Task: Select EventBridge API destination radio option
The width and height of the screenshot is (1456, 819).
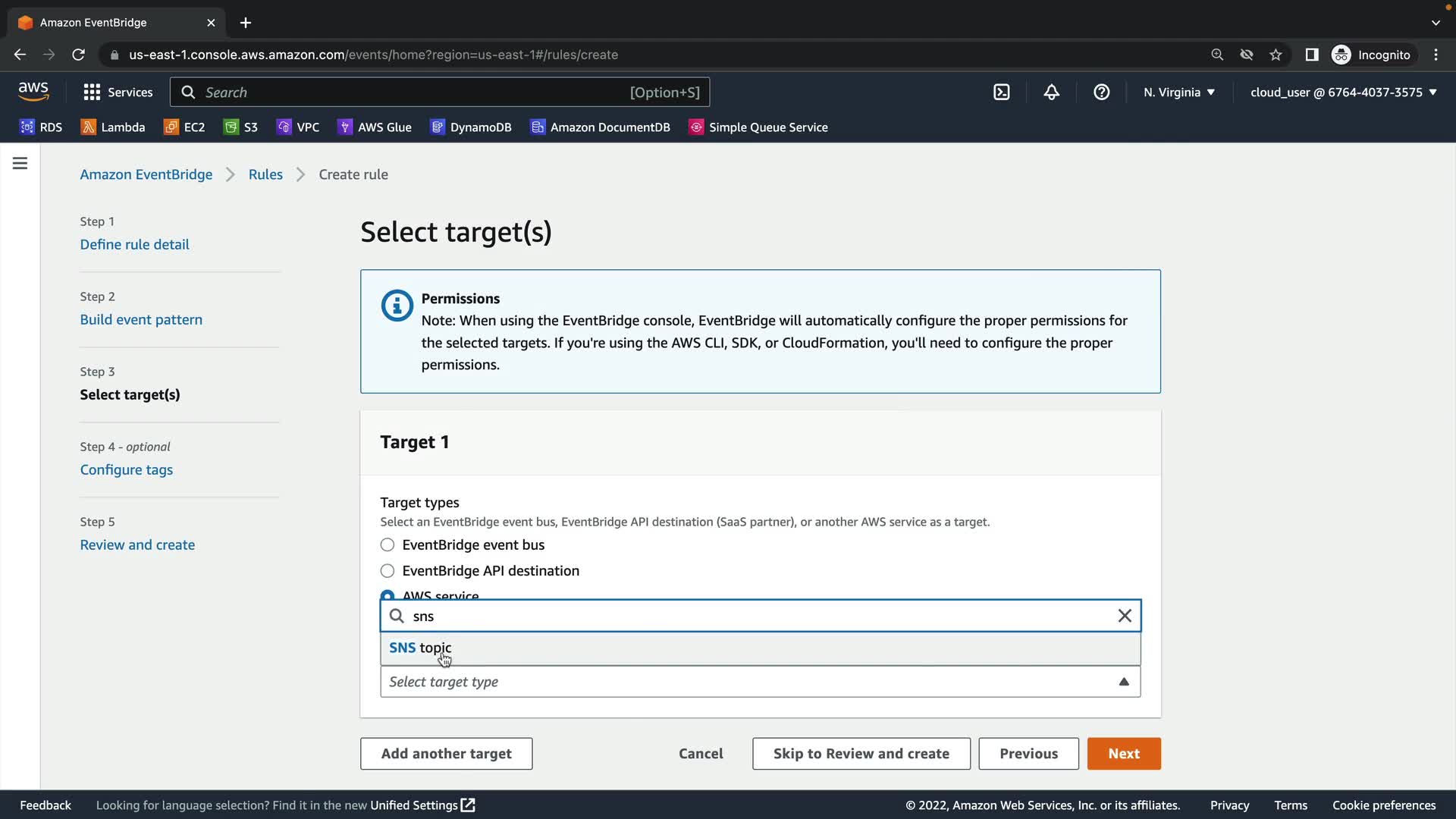Action: (388, 571)
